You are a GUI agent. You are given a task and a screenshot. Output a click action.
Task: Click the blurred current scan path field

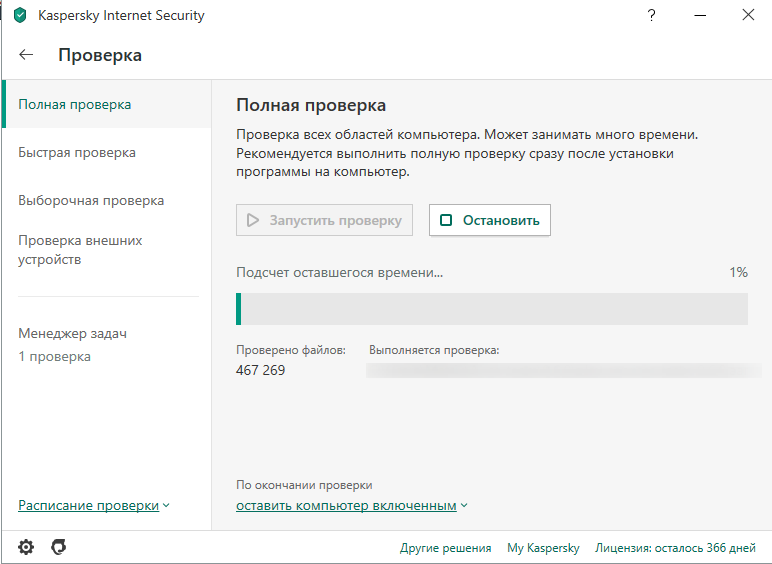(564, 371)
